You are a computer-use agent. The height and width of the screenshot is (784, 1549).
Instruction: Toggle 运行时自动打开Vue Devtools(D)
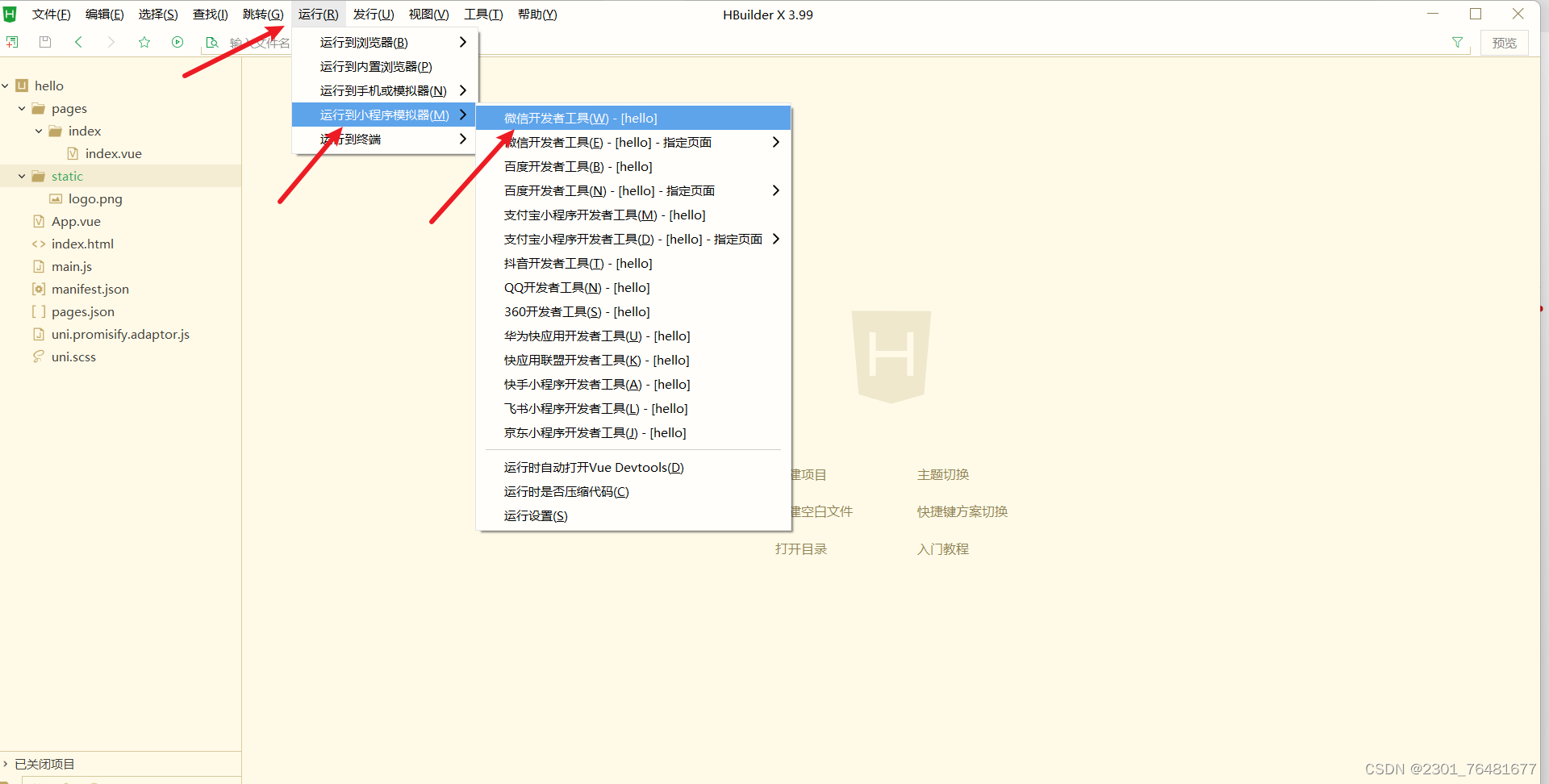coord(633,467)
